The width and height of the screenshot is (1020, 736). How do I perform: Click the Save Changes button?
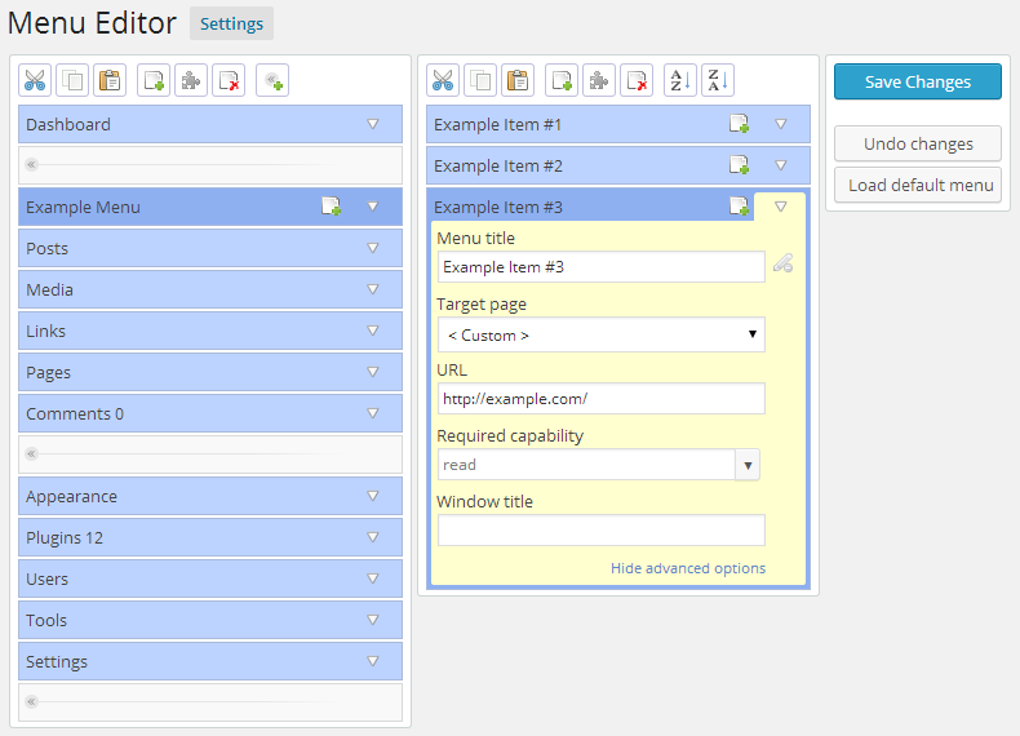click(x=916, y=82)
